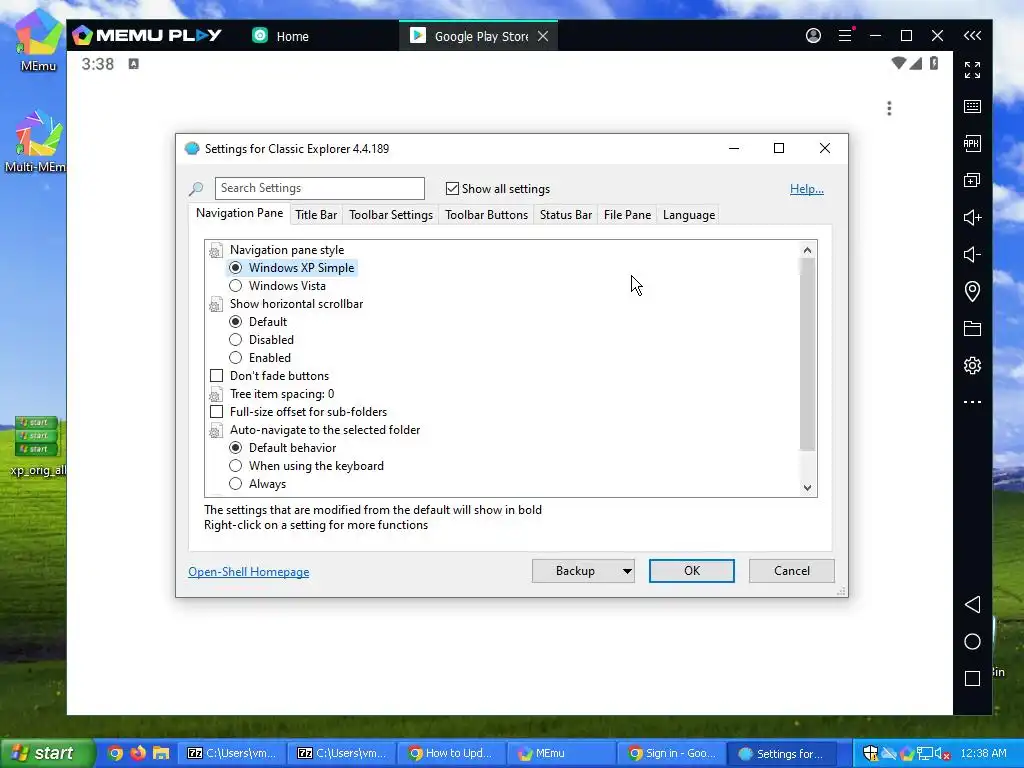Open the GPS location pin icon
Screen dimensions: 1024x768
[x=972, y=291]
